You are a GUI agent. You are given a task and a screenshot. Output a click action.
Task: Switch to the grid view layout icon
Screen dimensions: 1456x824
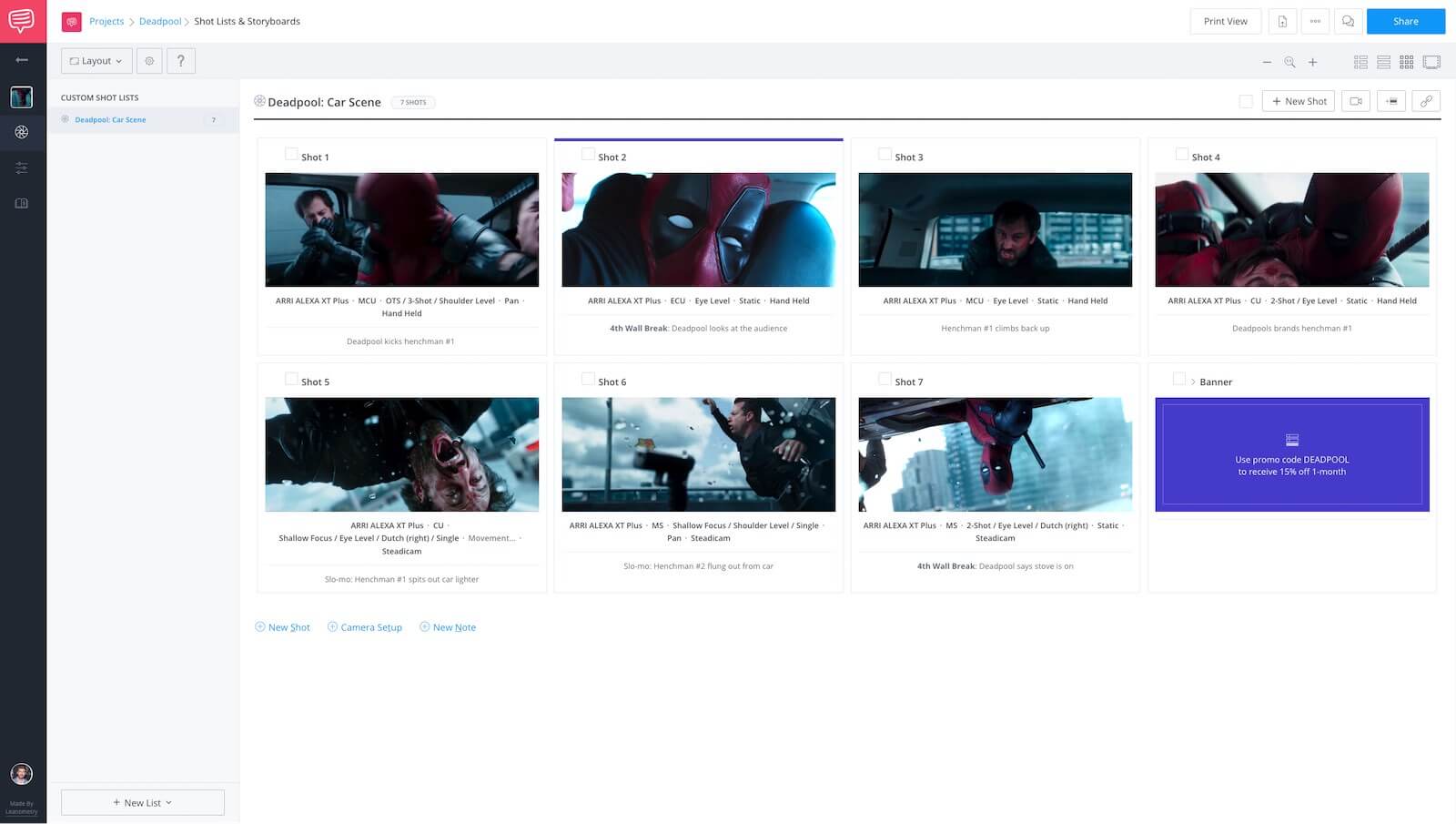[1406, 62]
